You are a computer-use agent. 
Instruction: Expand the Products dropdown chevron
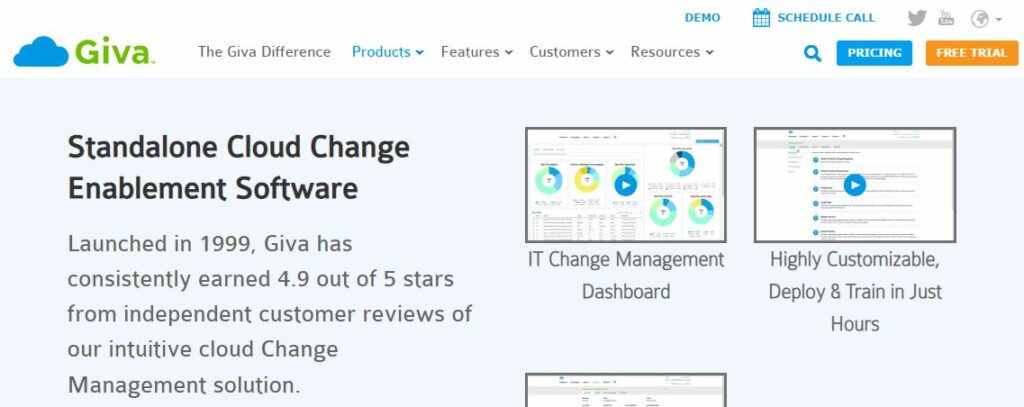(x=419, y=52)
